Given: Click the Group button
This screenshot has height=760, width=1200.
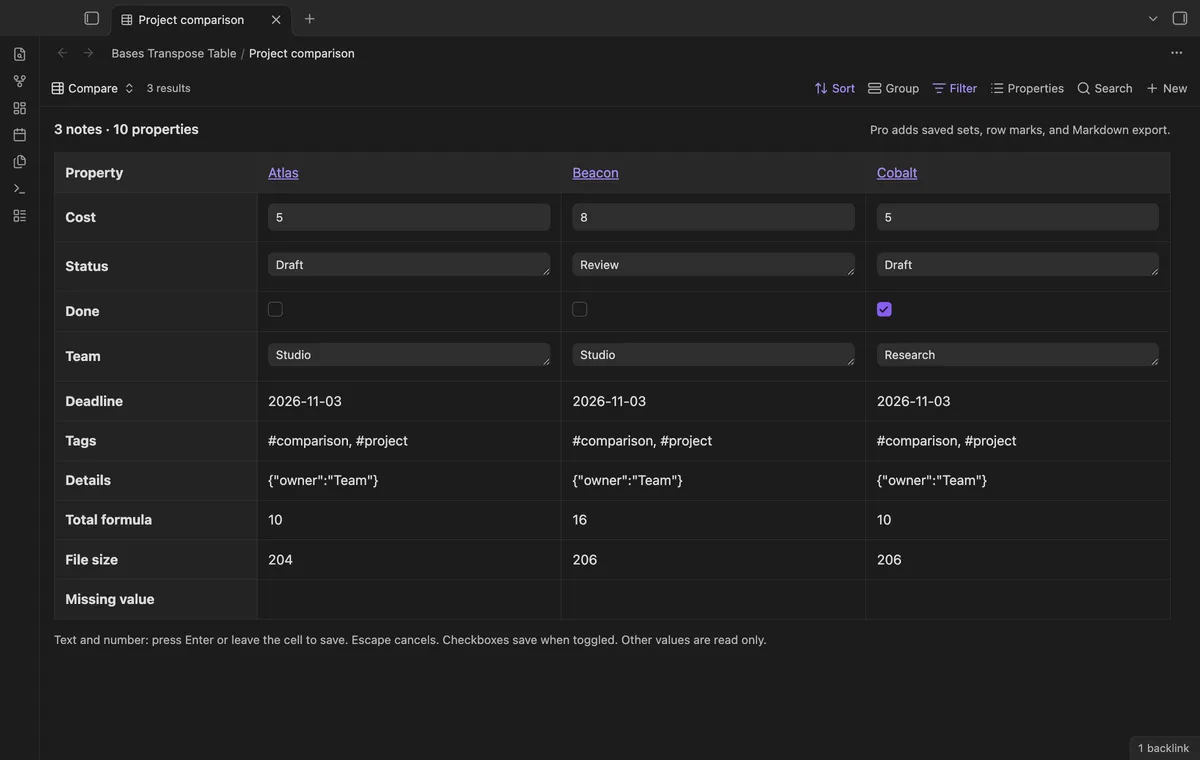Looking at the screenshot, I should [x=893, y=88].
